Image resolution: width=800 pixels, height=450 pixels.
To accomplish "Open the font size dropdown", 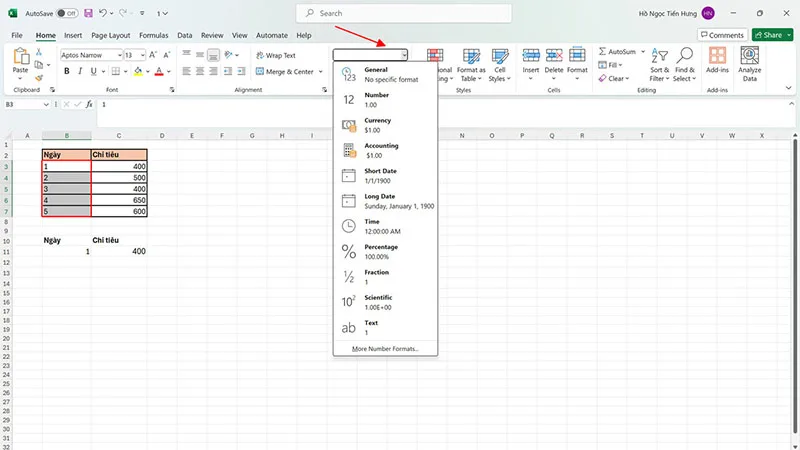I will pyautogui.click(x=142, y=55).
